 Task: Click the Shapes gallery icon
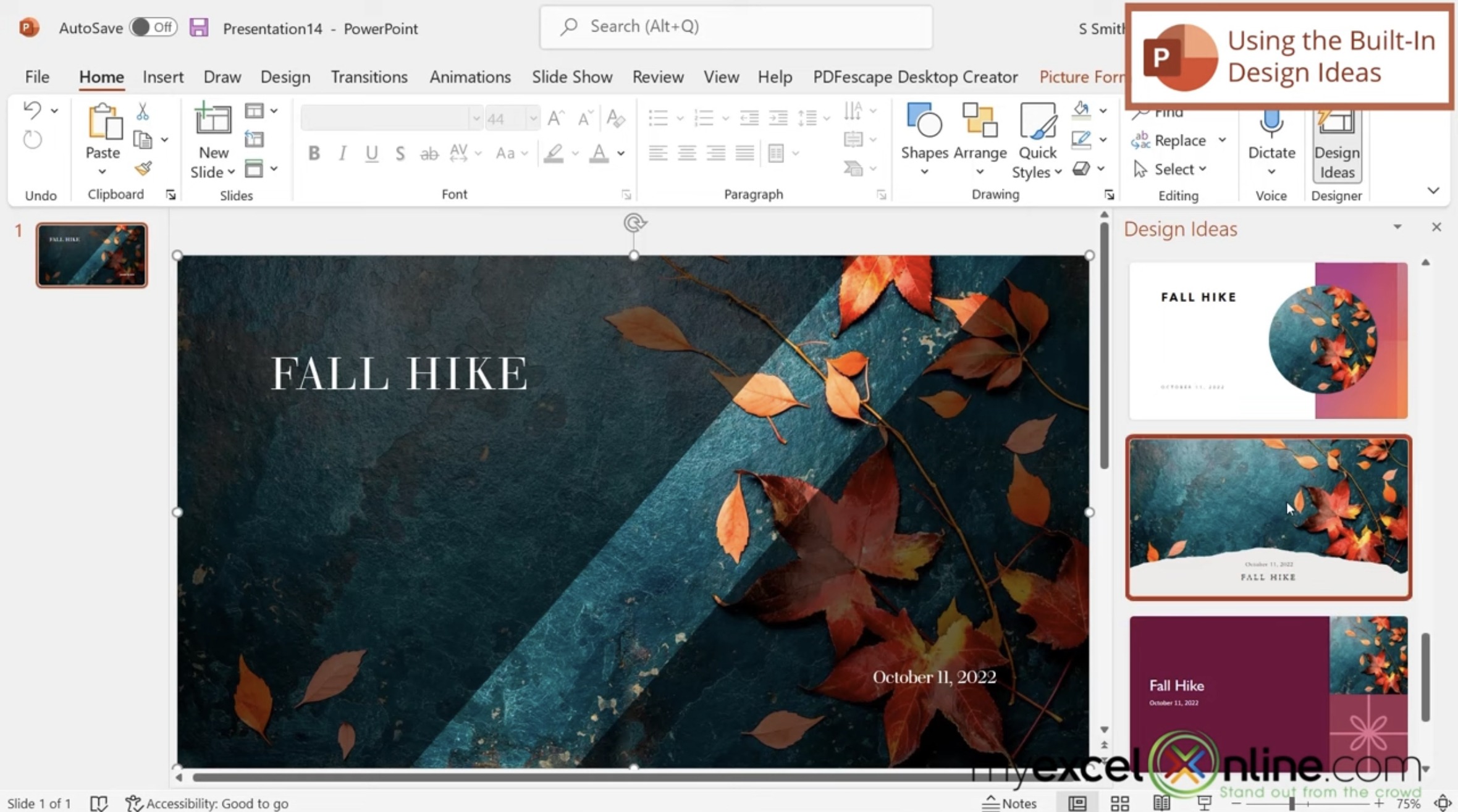point(924,120)
